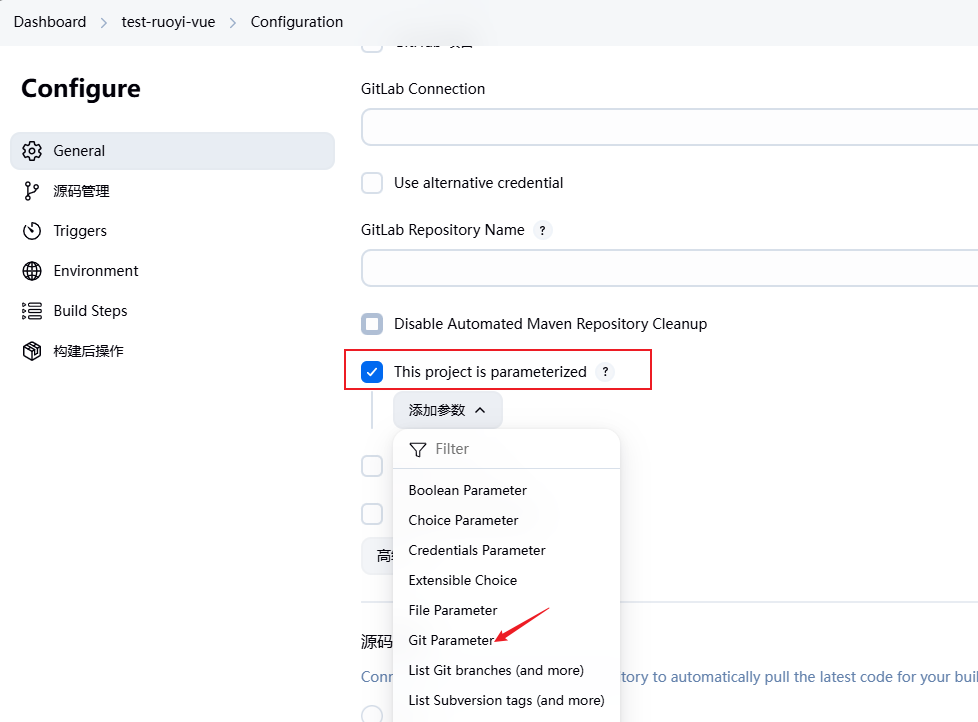The width and height of the screenshot is (978, 722).
Task: Open test-ruoyi-vue breadcrumb link
Action: point(168,22)
